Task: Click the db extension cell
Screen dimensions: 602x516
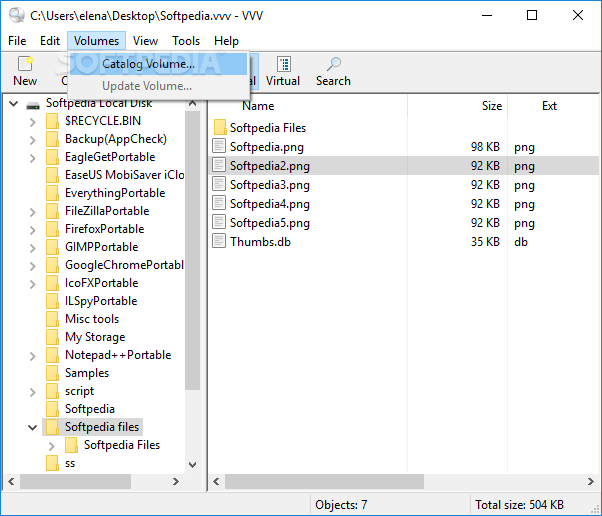Action: pyautogui.click(x=521, y=241)
